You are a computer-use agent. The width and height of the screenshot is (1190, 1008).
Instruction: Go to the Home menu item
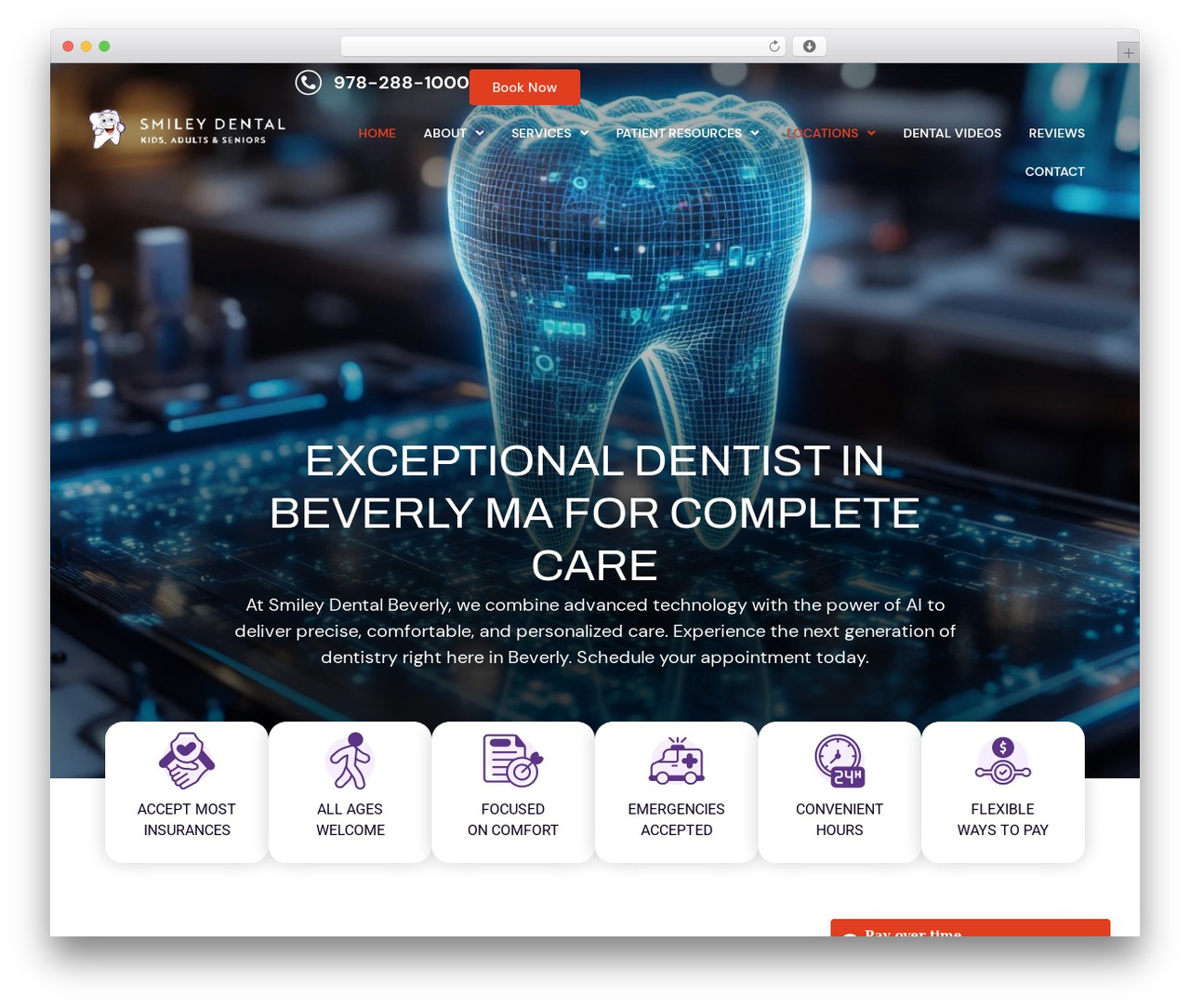click(x=377, y=133)
